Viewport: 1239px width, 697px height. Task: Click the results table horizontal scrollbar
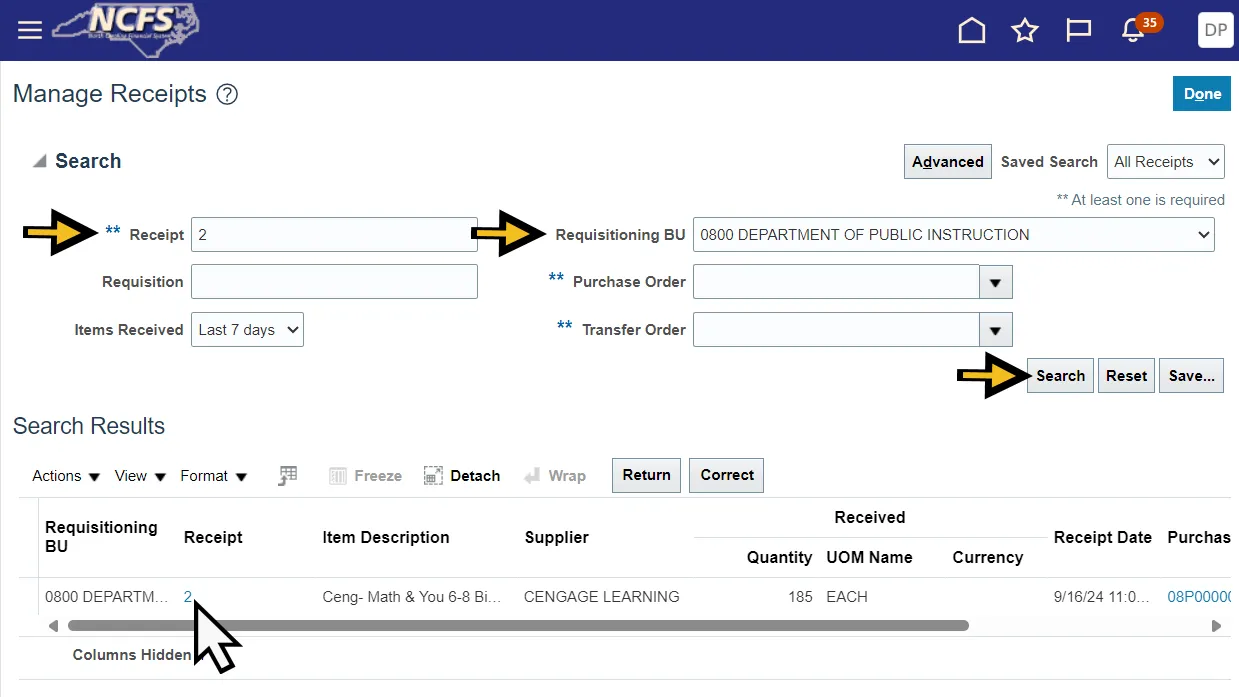point(517,626)
